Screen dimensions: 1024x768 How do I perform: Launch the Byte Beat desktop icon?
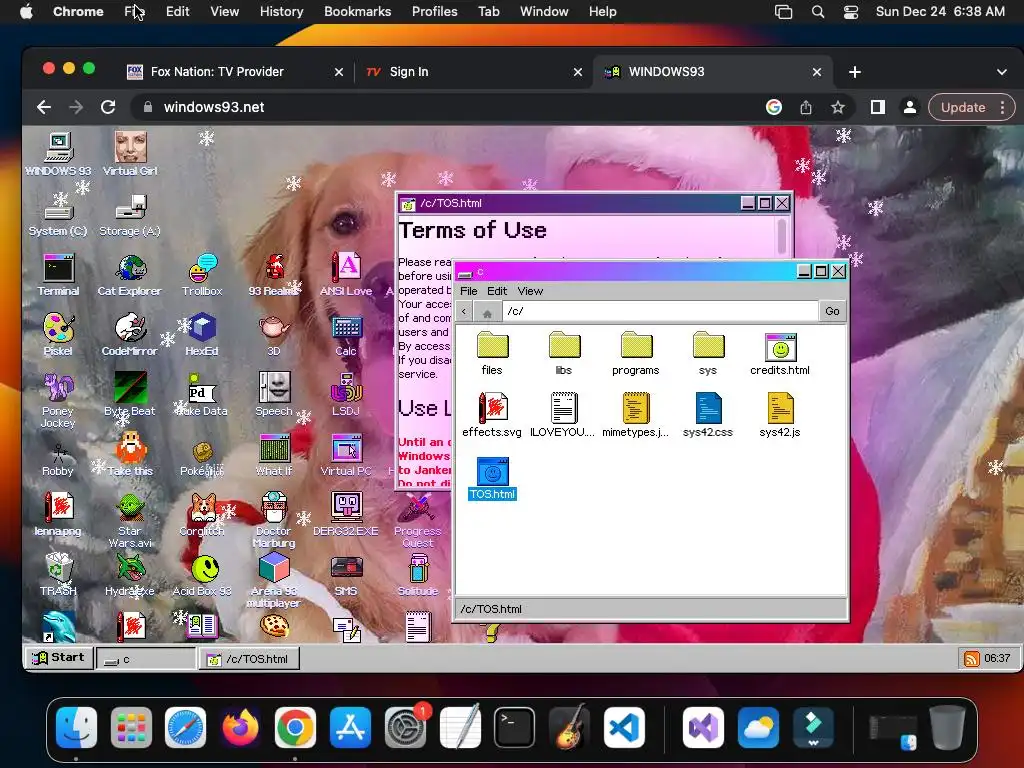click(x=130, y=394)
